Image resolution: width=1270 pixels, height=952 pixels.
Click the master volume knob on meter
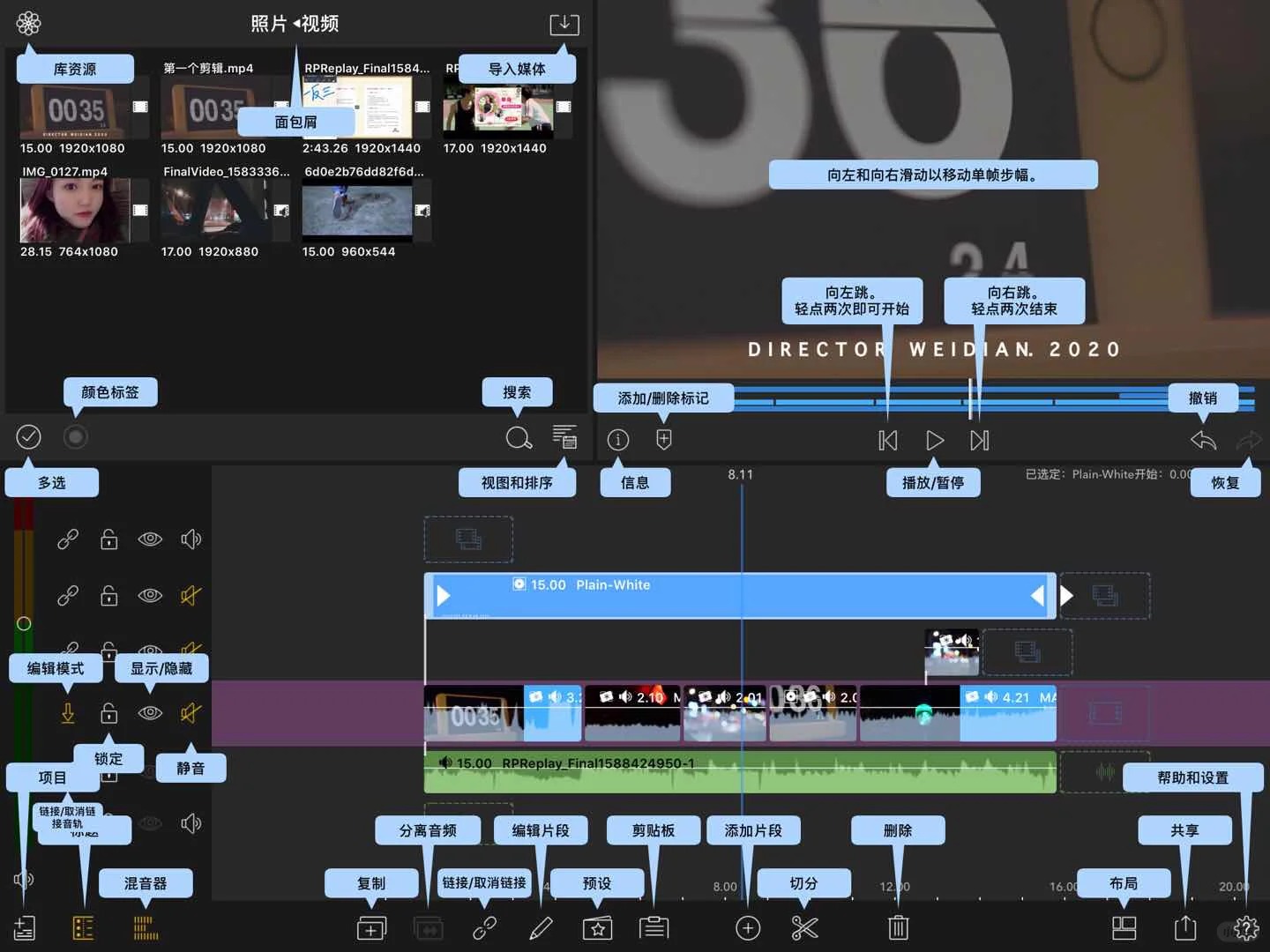24,623
